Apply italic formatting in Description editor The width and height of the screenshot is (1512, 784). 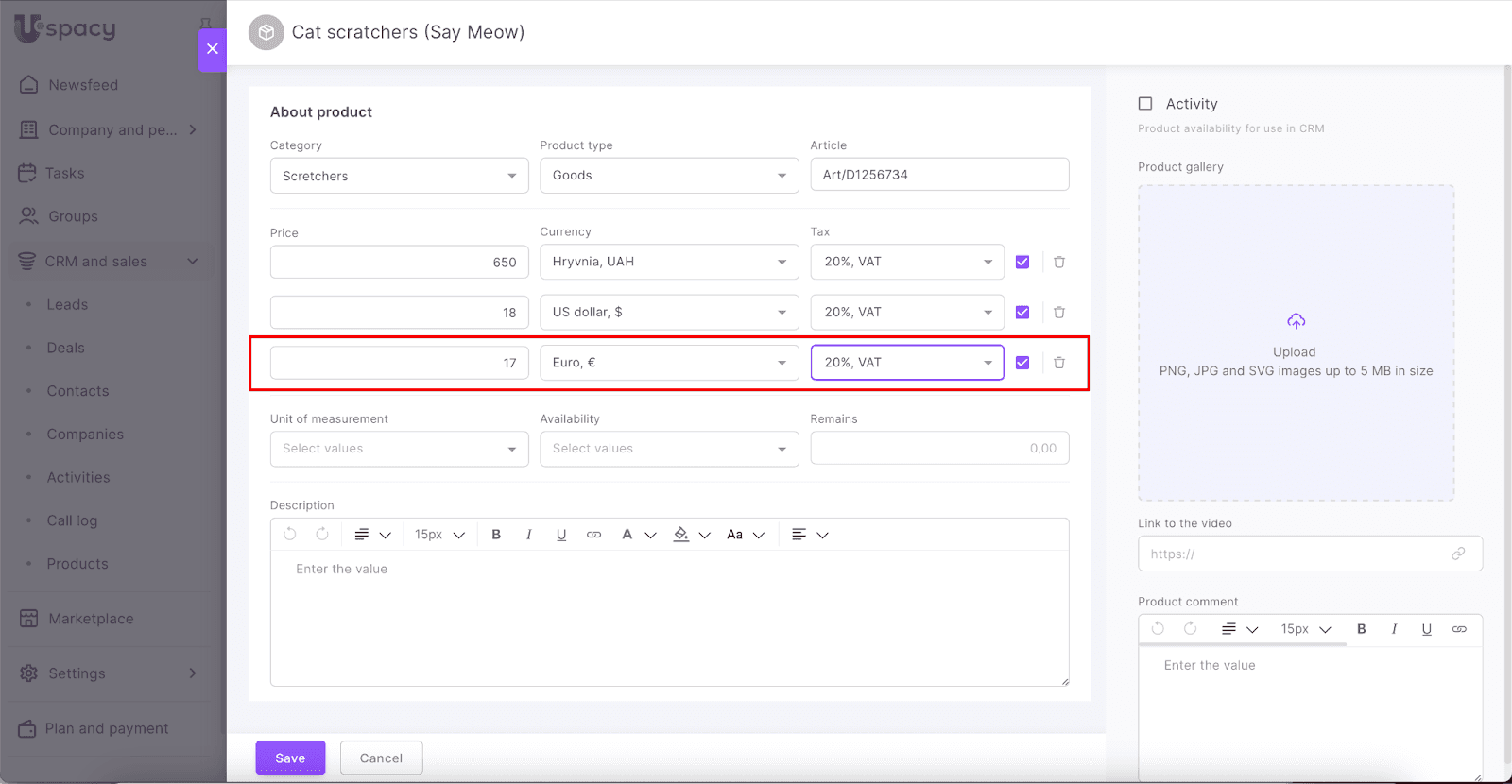click(528, 535)
